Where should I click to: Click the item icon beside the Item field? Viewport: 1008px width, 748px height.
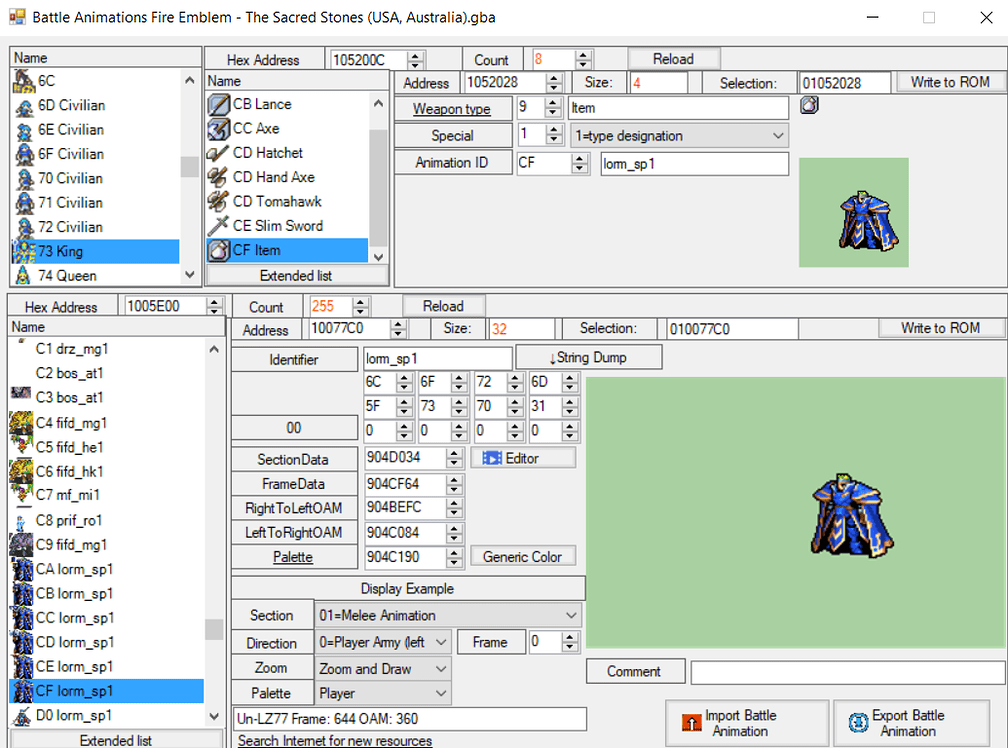click(x=808, y=104)
